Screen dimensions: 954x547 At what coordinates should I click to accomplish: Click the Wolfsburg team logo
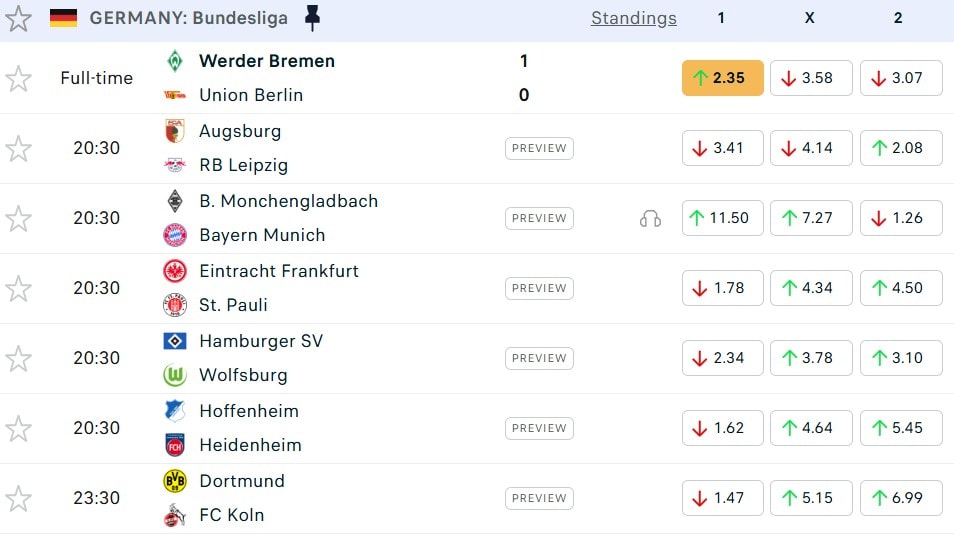175,375
